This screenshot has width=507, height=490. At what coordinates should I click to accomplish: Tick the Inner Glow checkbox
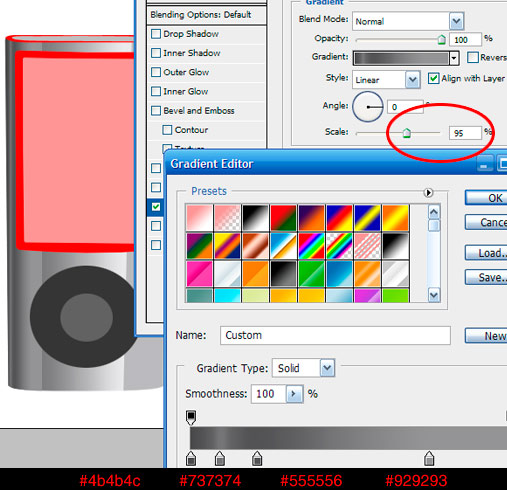tap(156, 91)
